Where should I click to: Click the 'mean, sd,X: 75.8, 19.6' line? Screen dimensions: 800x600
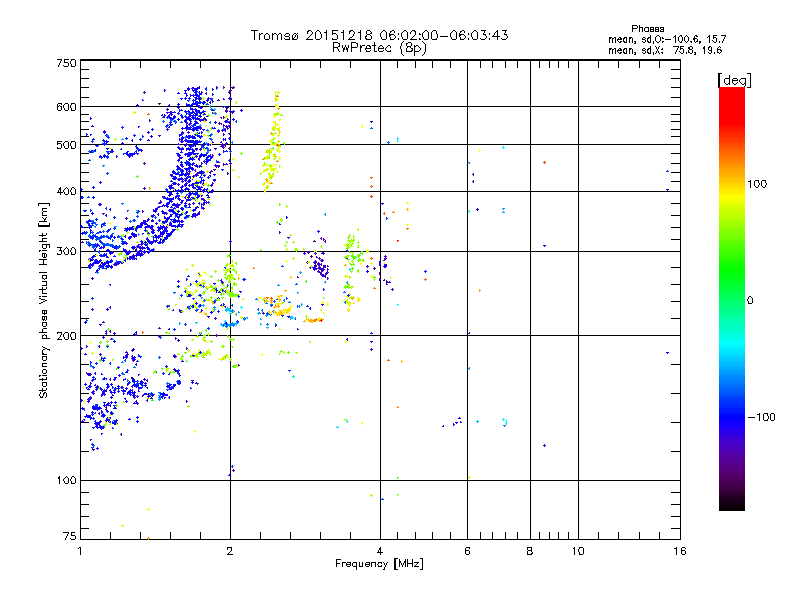click(665, 50)
